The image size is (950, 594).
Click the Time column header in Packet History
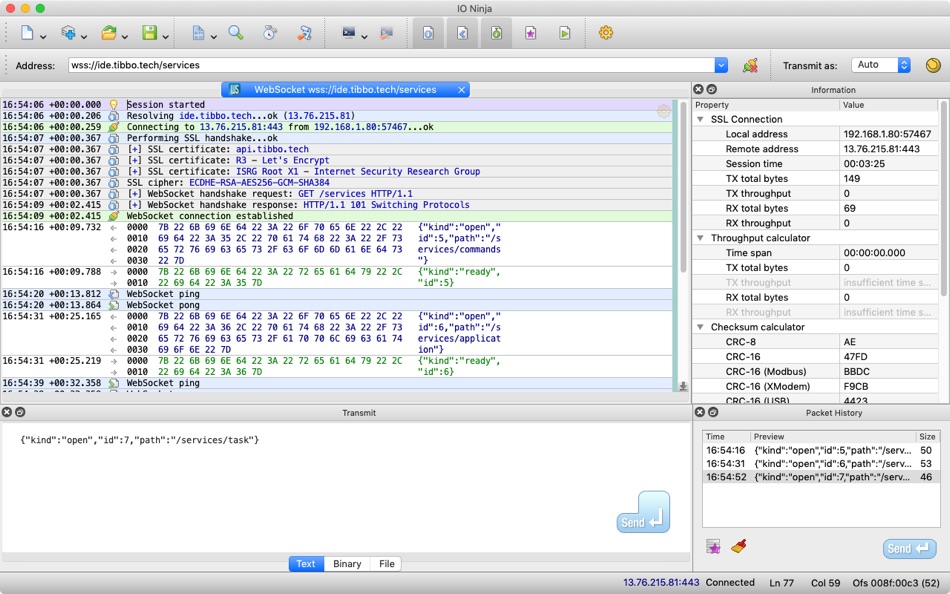[x=726, y=436]
